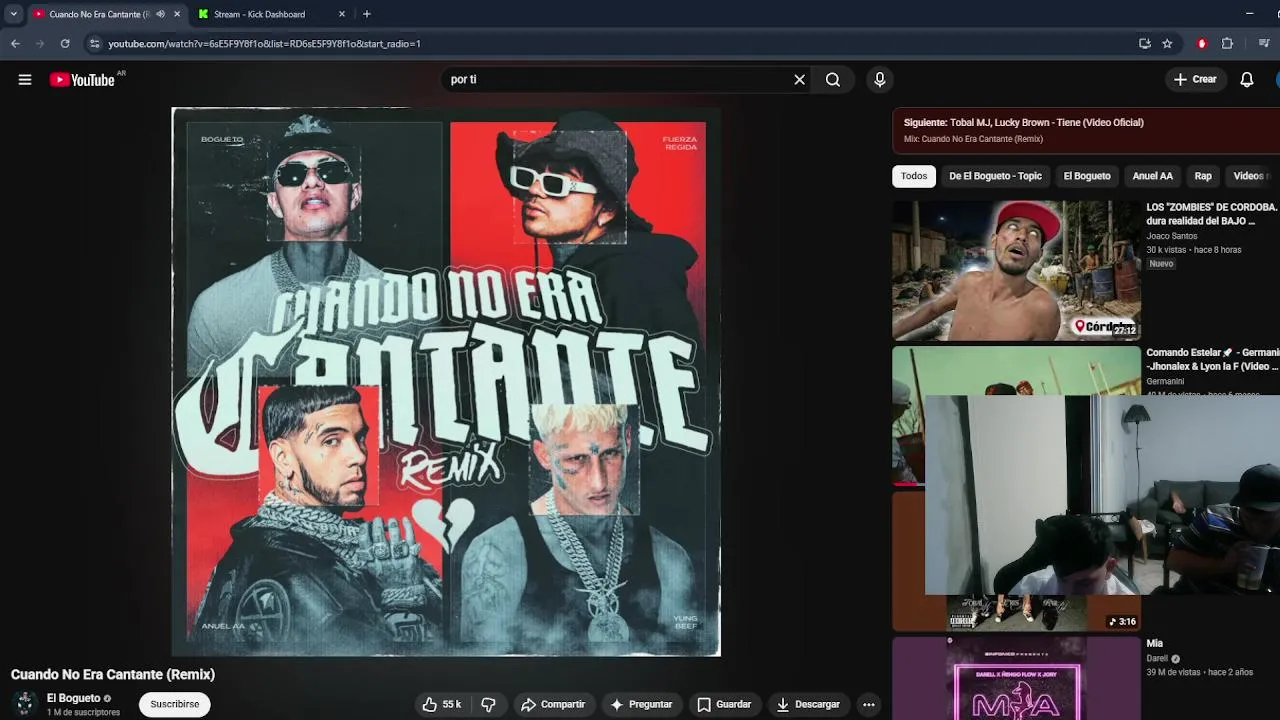The image size is (1280, 720).
Task: Open the red extension icon
Action: (x=1202, y=44)
